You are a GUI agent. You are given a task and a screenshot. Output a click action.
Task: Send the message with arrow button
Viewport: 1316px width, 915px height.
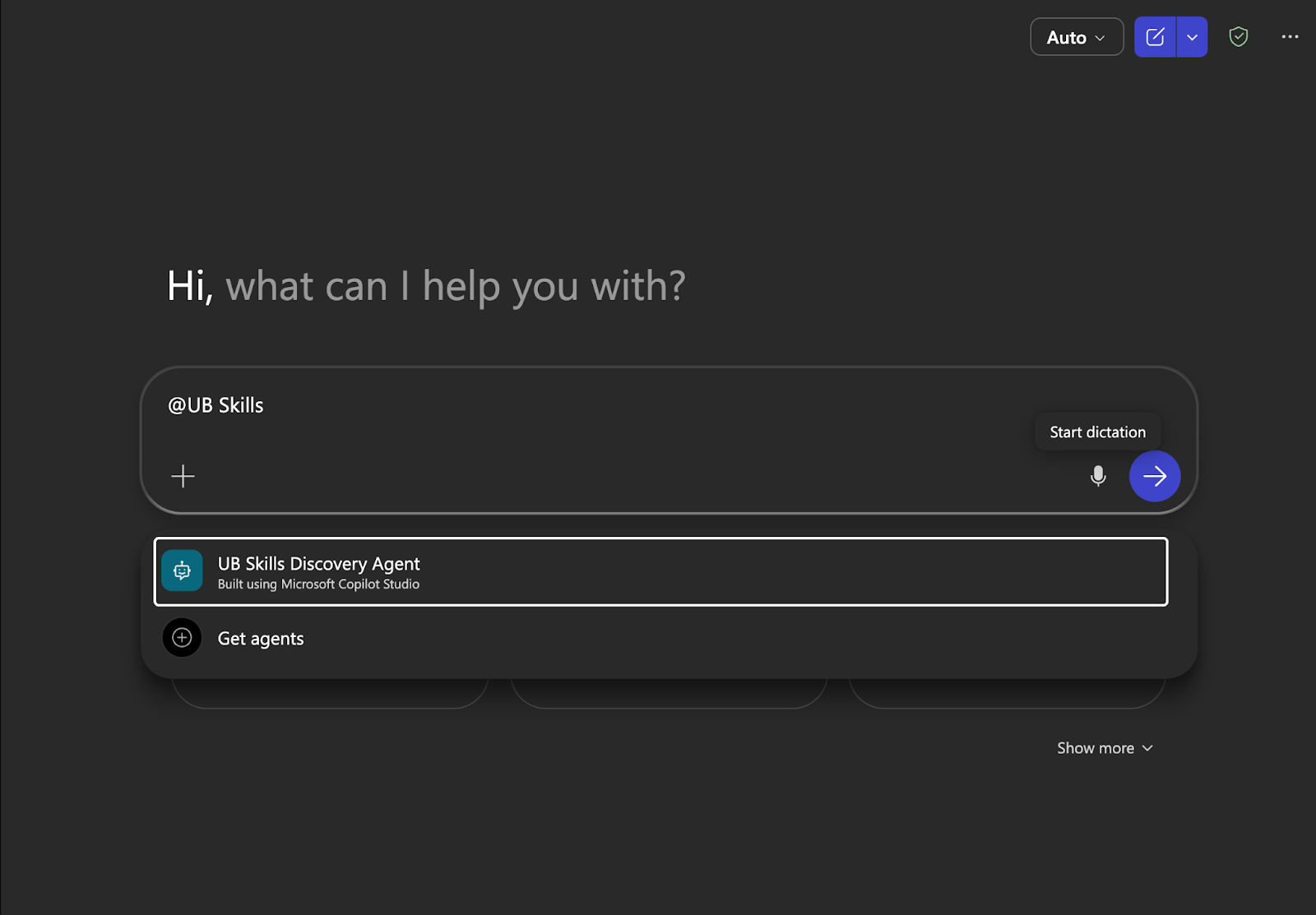1155,476
